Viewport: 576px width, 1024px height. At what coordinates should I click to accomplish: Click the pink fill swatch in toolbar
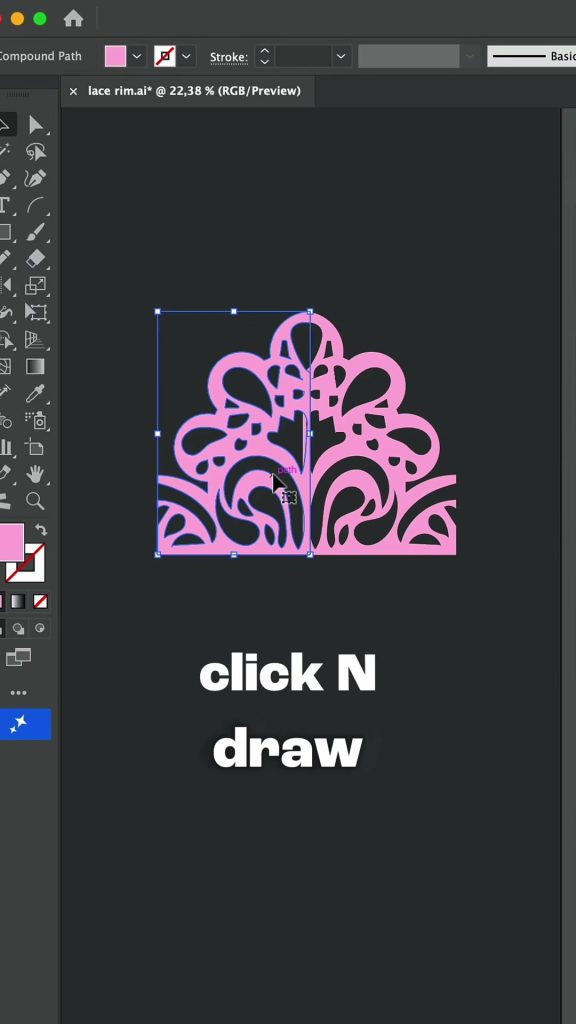click(x=11, y=542)
